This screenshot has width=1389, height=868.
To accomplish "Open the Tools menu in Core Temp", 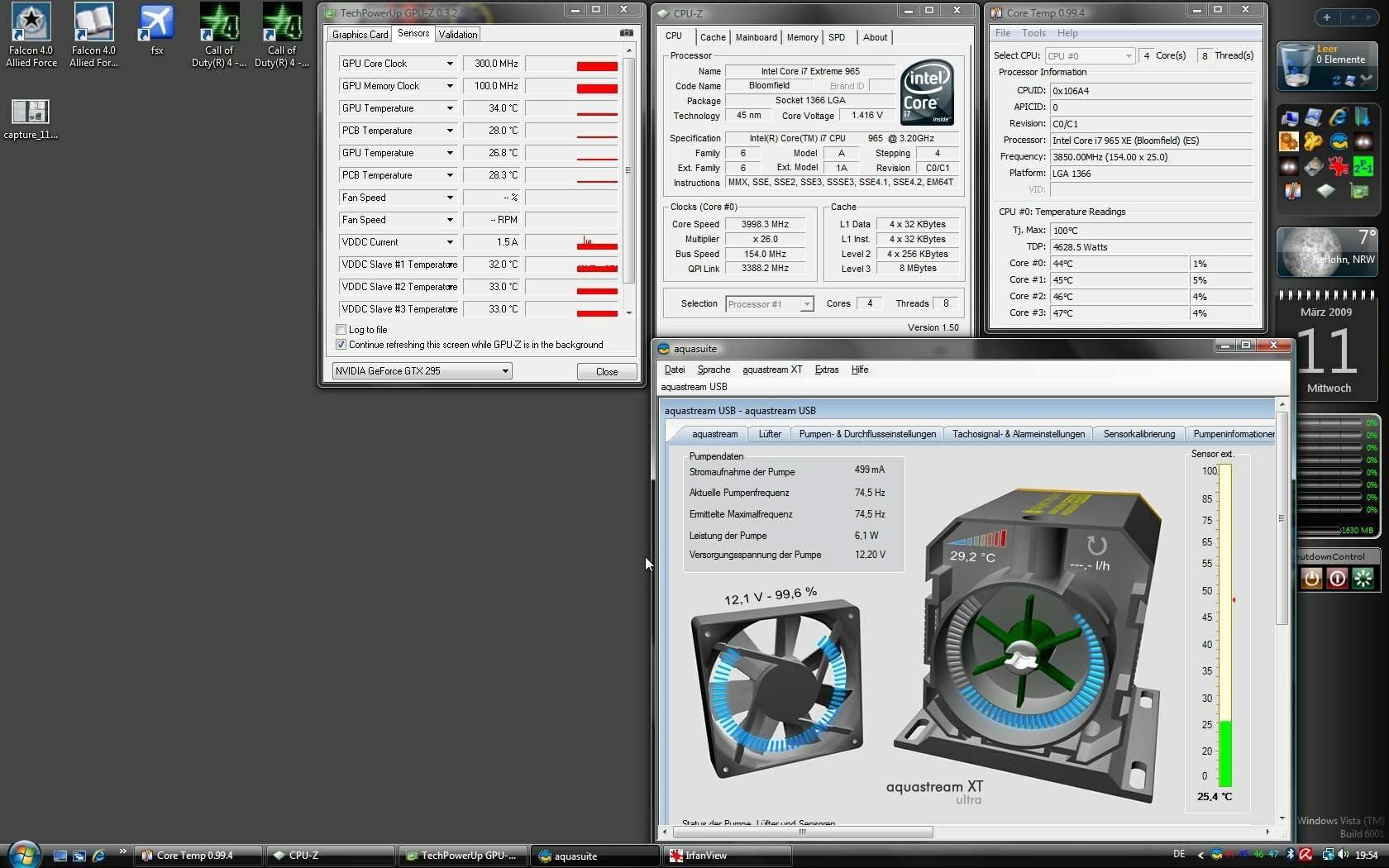I will tap(1033, 33).
